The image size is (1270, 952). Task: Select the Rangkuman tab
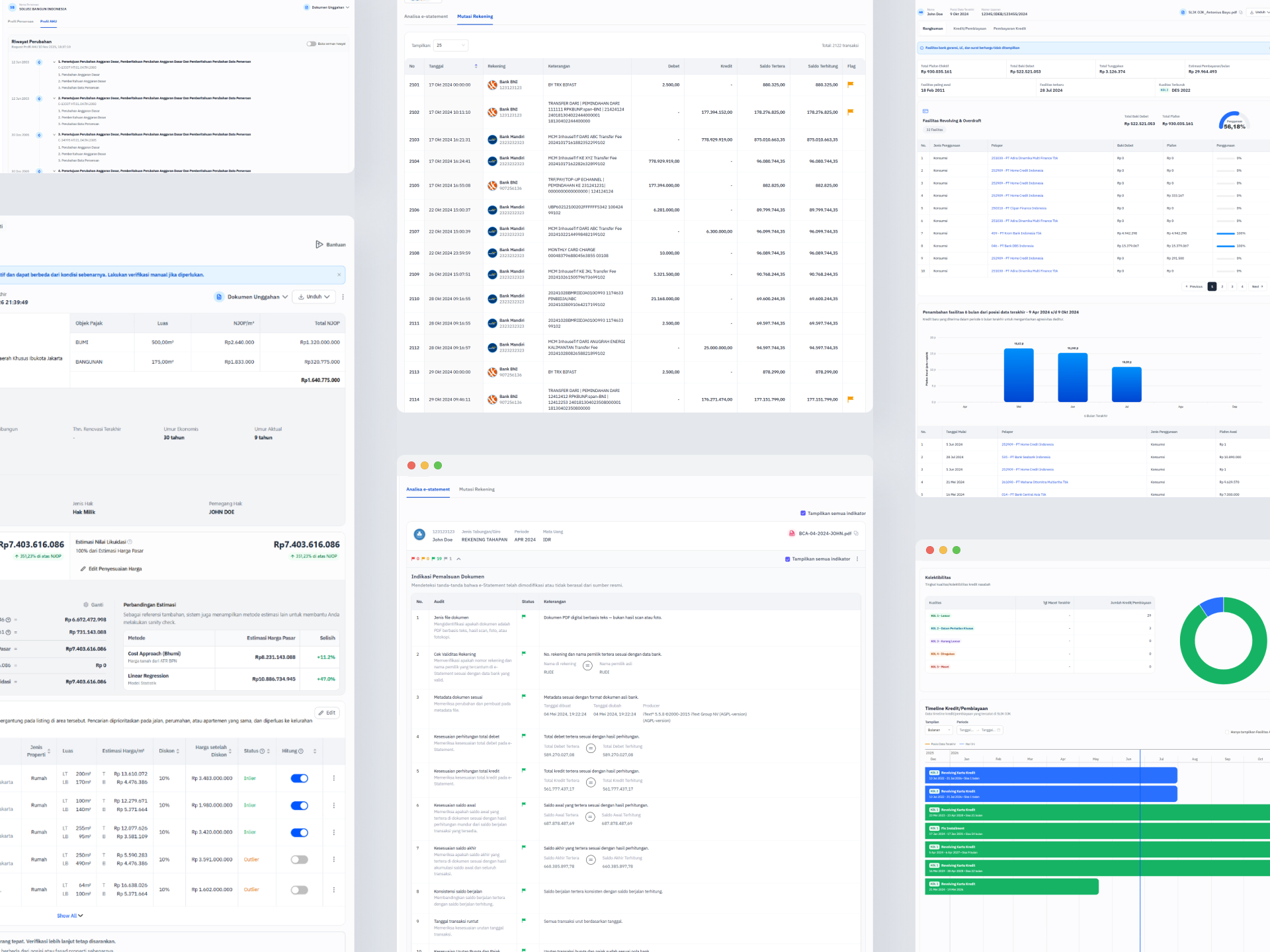(933, 28)
